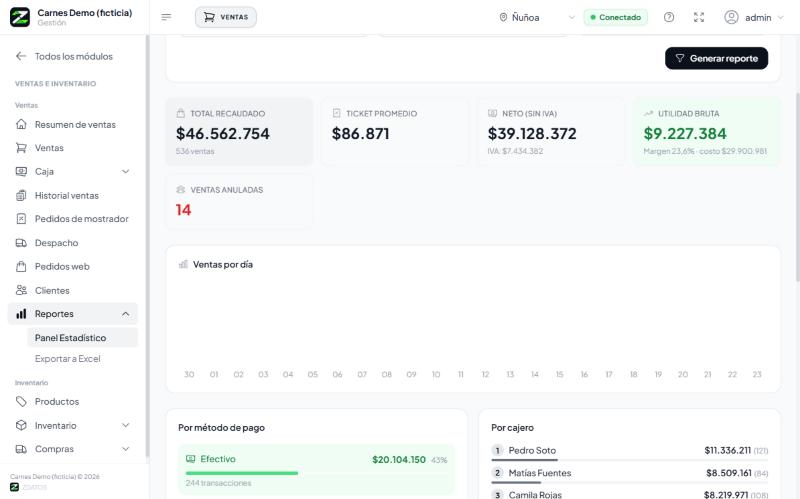Viewport: 800px width, 499px height.
Task: Open Historial ventas in sidebar
Action: click(x=72, y=195)
